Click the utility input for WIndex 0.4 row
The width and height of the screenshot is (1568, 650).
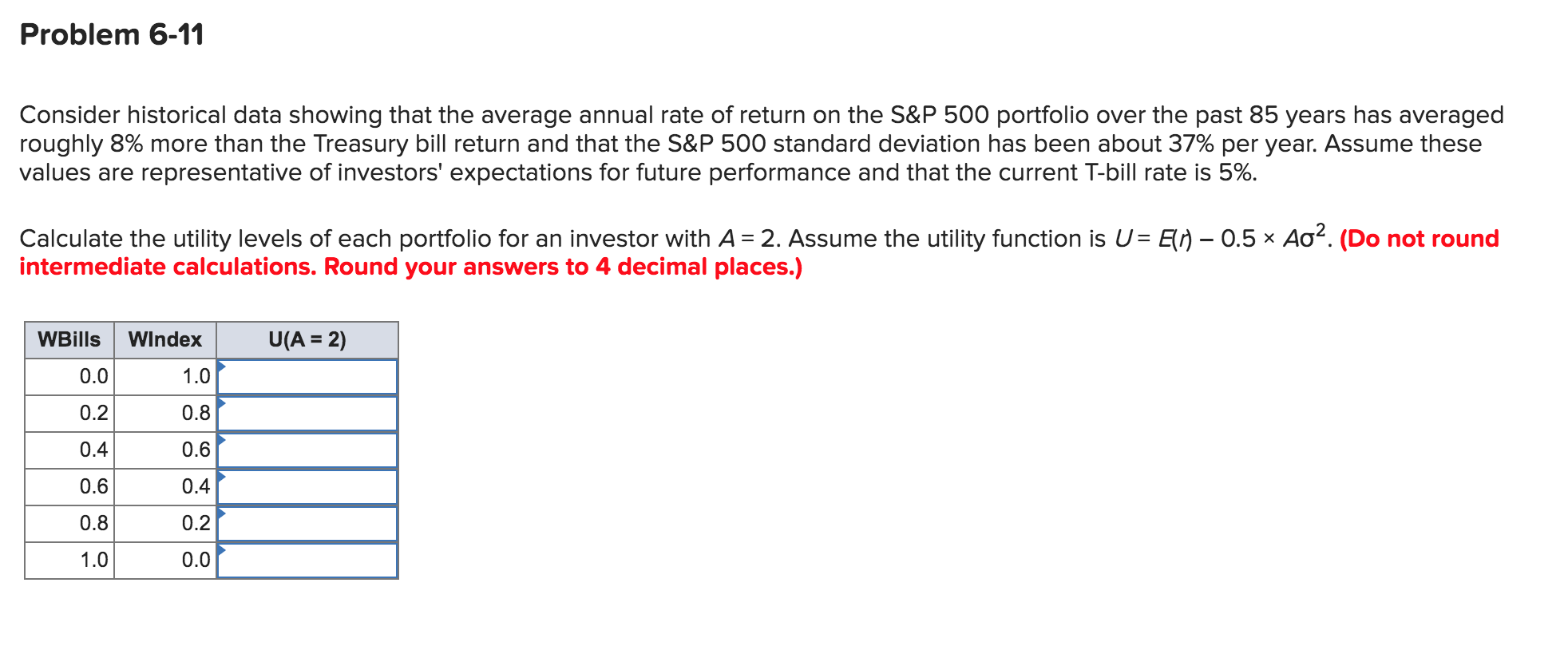click(x=311, y=486)
